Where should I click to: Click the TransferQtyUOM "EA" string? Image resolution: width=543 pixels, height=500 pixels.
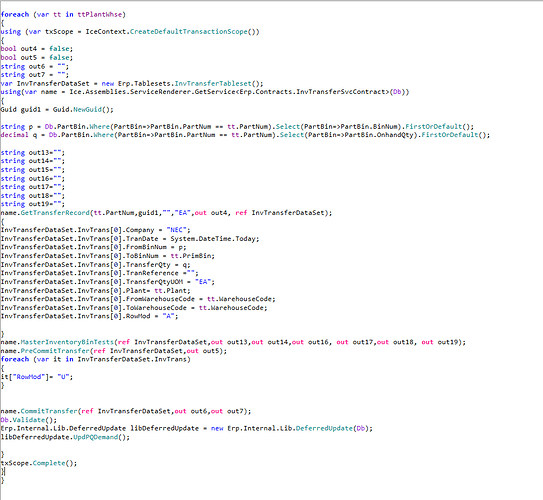[203, 282]
